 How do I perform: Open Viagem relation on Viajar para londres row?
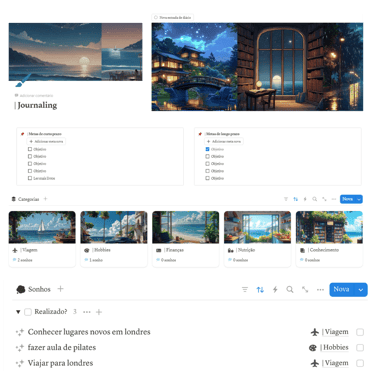[x=330, y=363]
